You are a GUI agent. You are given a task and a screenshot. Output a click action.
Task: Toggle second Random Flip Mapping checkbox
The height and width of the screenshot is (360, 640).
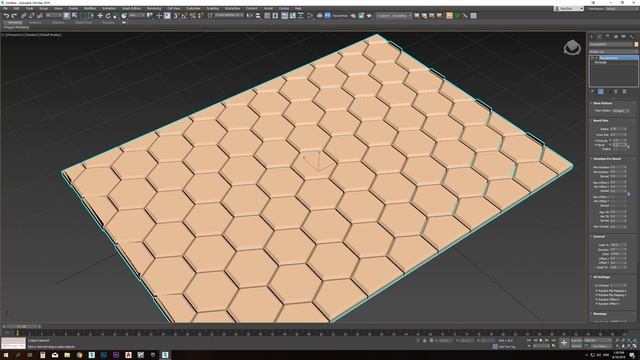tap(597, 295)
